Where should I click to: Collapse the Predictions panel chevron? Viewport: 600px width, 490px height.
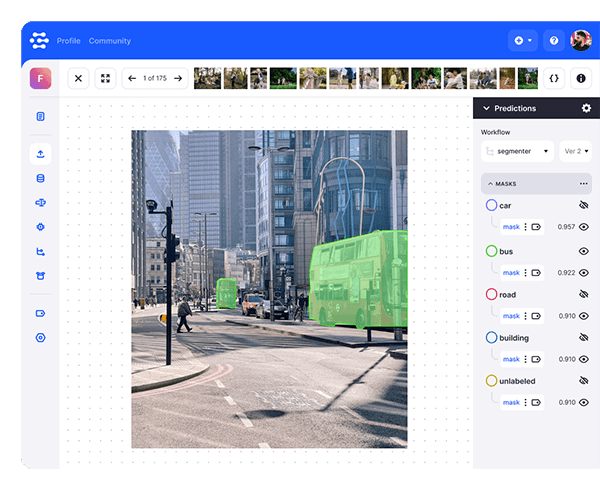486,108
